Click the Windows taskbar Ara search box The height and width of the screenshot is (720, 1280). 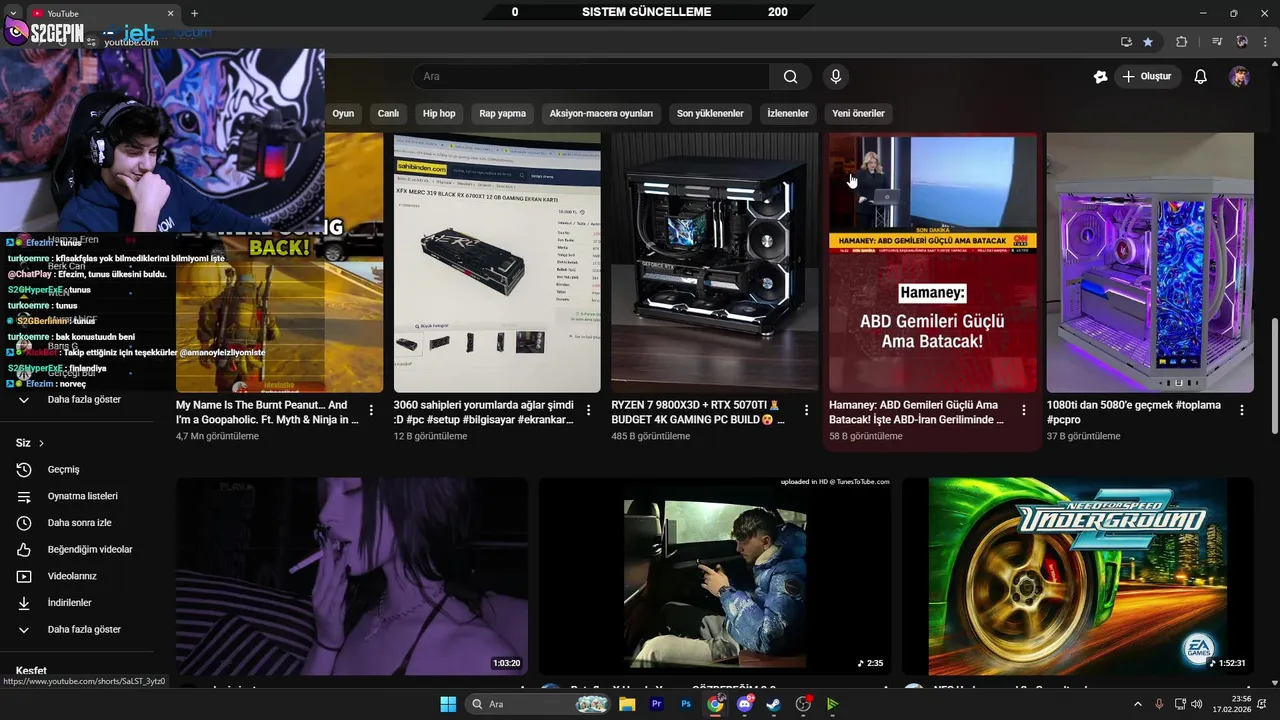tap(540, 704)
